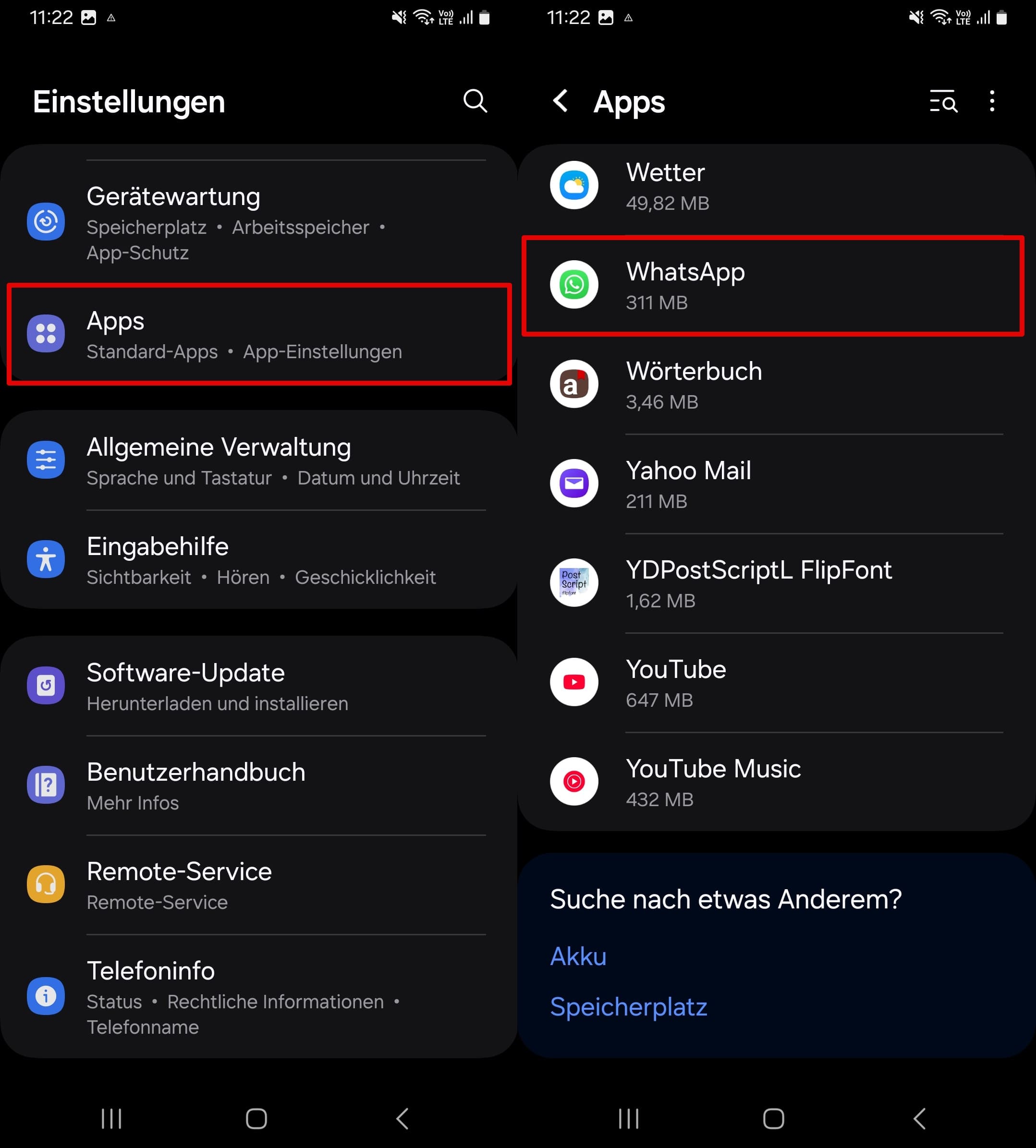Go back from the Apps screen
The width and height of the screenshot is (1036, 1148).
point(561,101)
